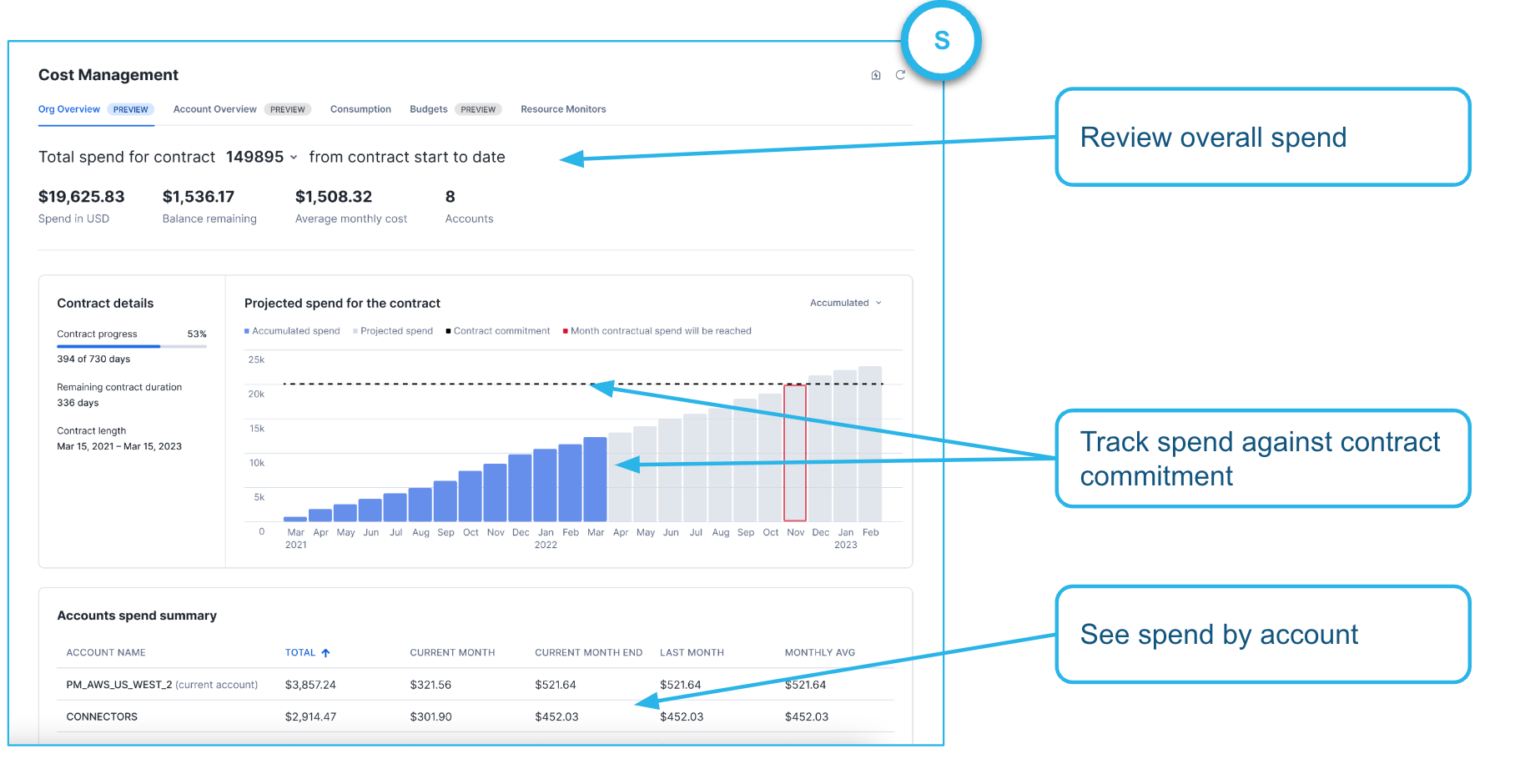This screenshot has height=784, width=1515.
Task: Click the 'Contract details' heading
Action: click(105, 304)
